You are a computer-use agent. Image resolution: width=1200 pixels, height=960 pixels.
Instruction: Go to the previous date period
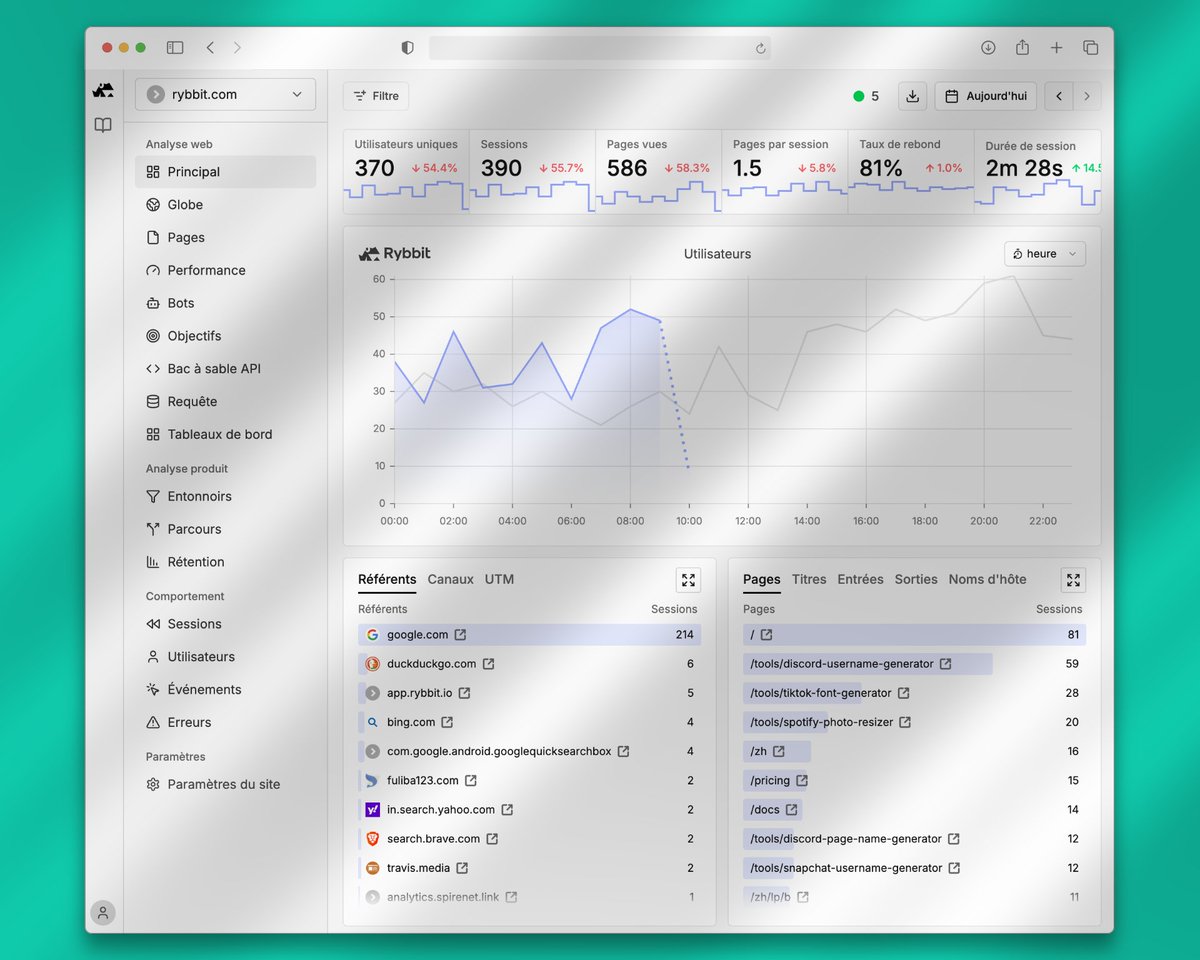click(1059, 96)
